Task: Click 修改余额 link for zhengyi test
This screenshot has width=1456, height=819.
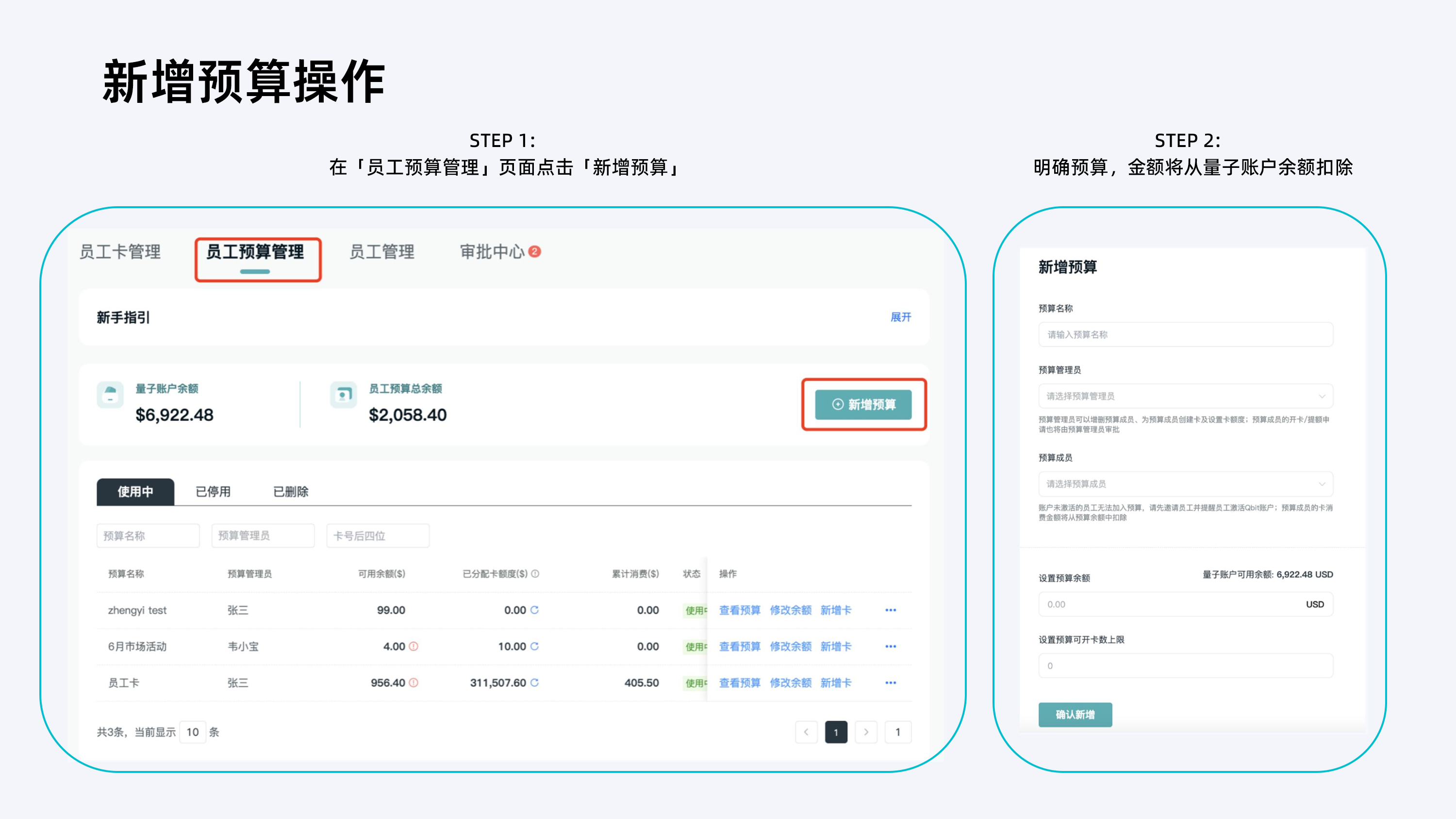Action: coord(790,610)
